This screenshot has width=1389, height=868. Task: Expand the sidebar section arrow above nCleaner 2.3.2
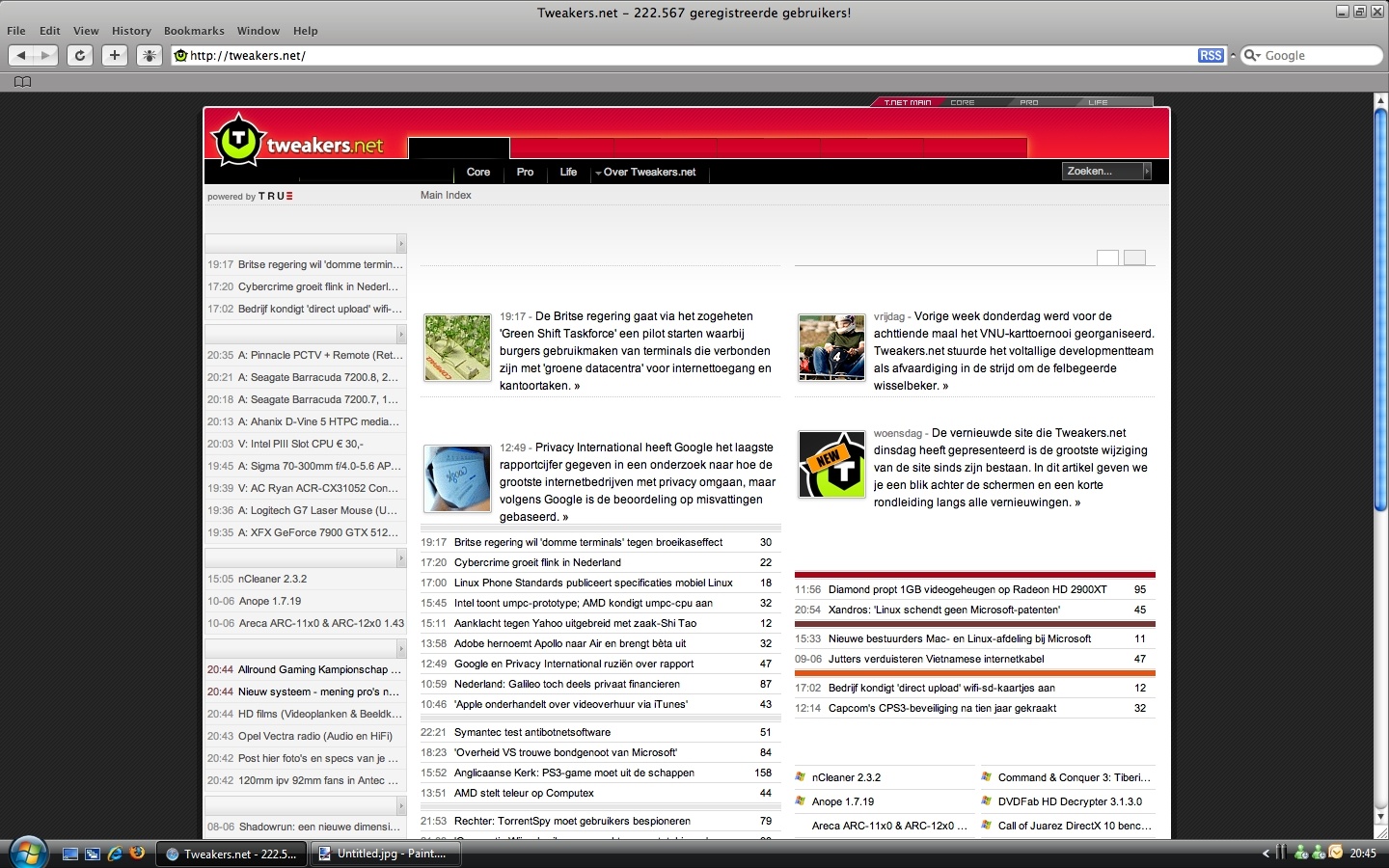tap(401, 557)
